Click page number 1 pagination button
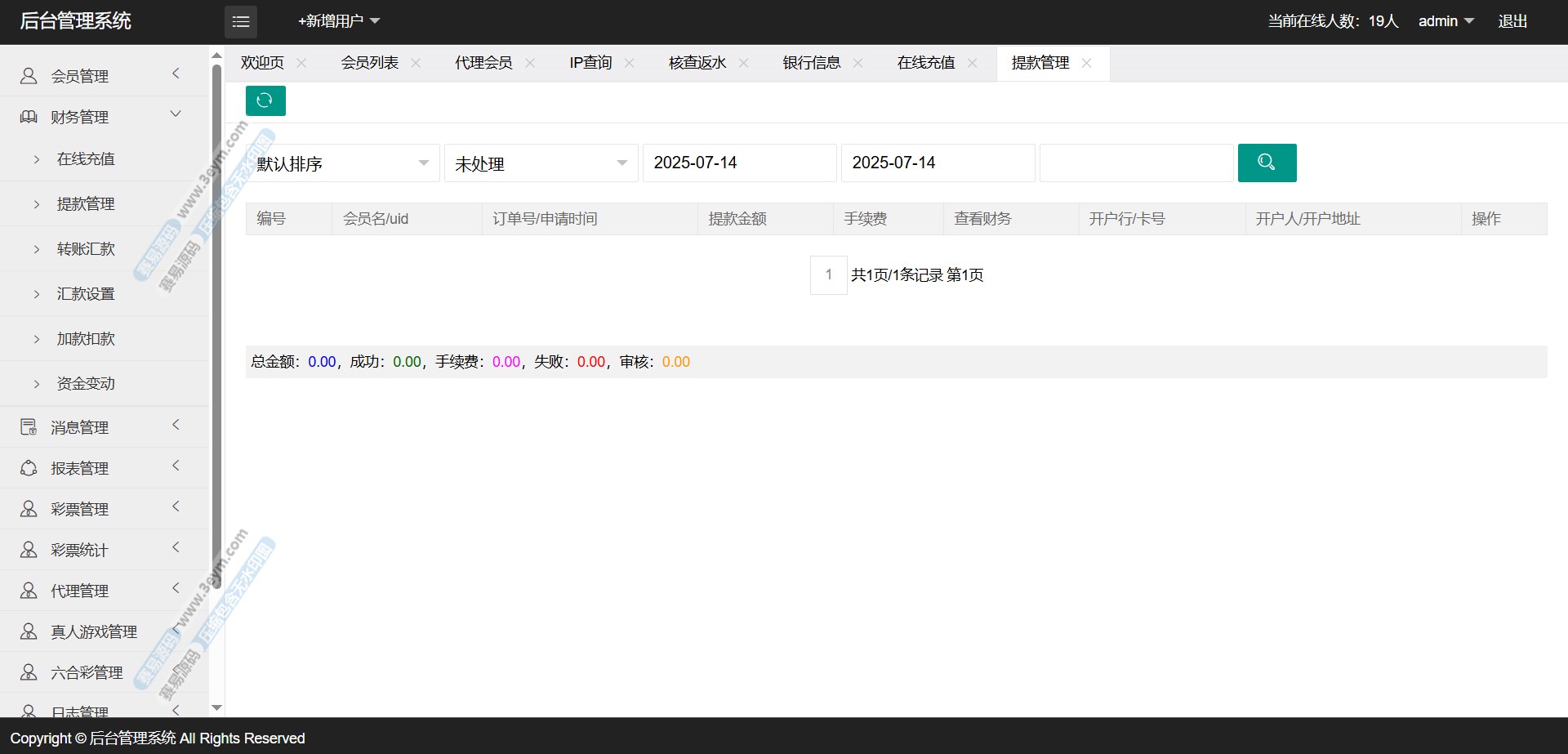This screenshot has height=754, width=1568. (828, 275)
